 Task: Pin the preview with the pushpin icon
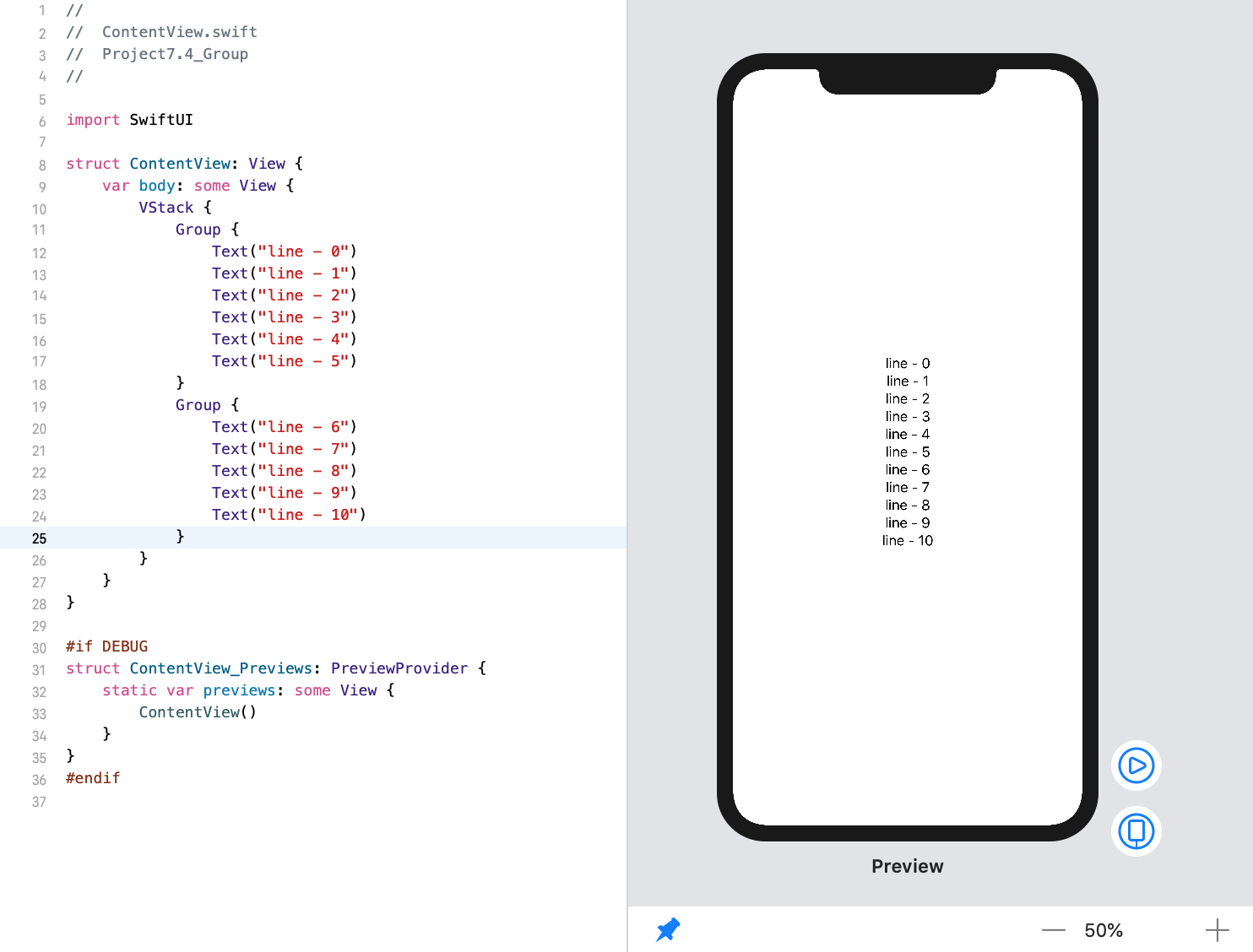pos(668,930)
